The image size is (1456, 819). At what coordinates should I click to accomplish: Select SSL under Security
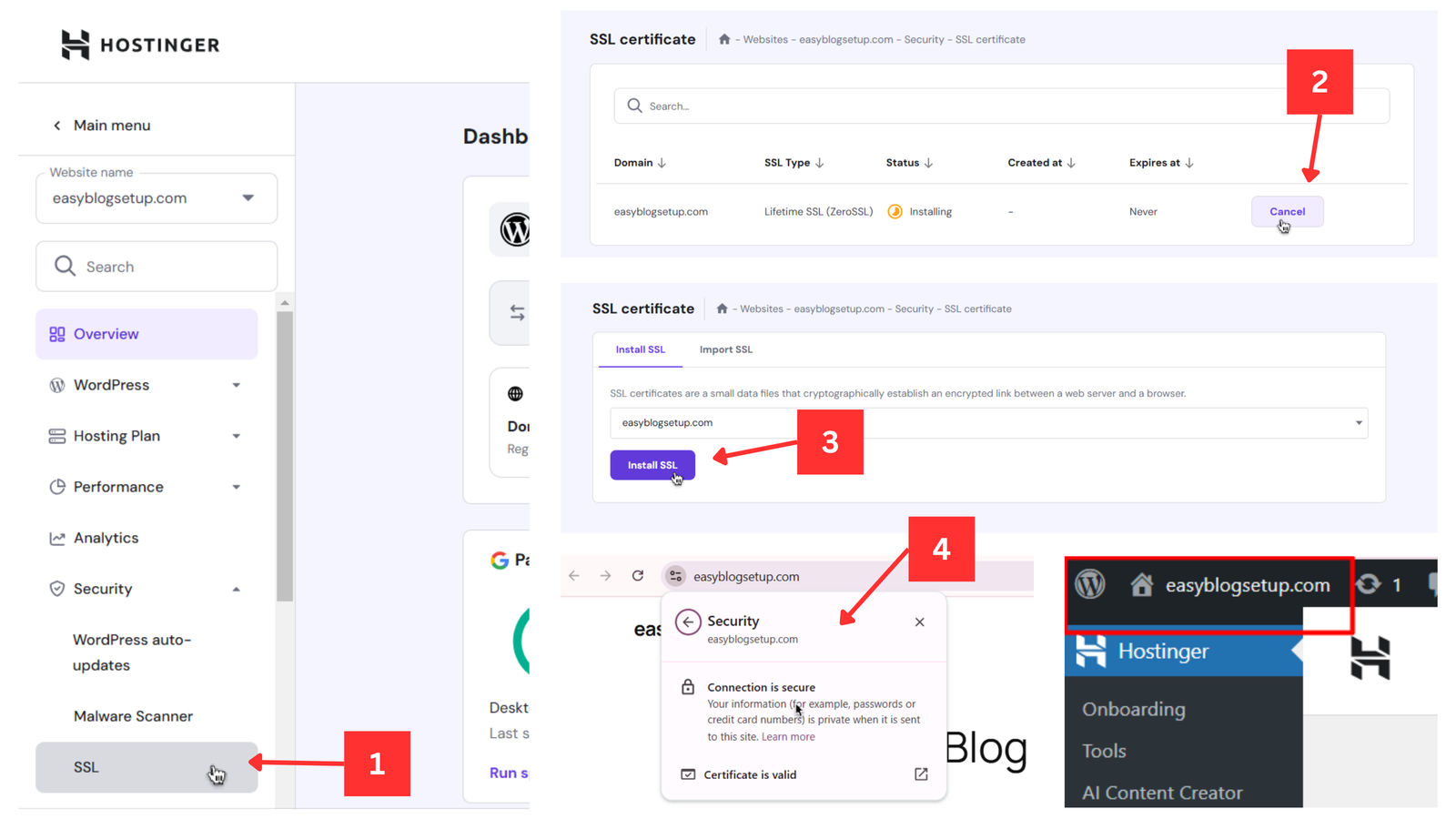147,767
